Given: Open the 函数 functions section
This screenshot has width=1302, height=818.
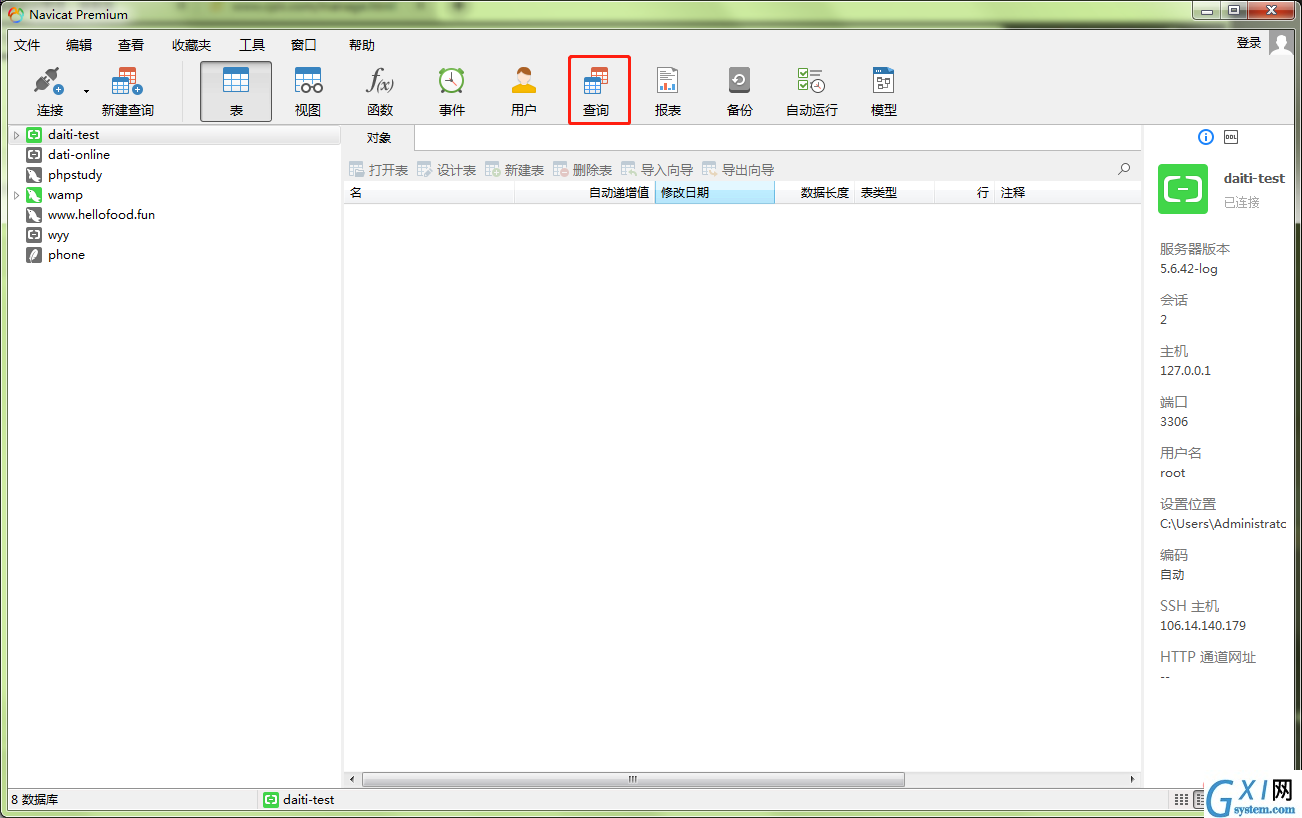Looking at the screenshot, I should point(380,92).
